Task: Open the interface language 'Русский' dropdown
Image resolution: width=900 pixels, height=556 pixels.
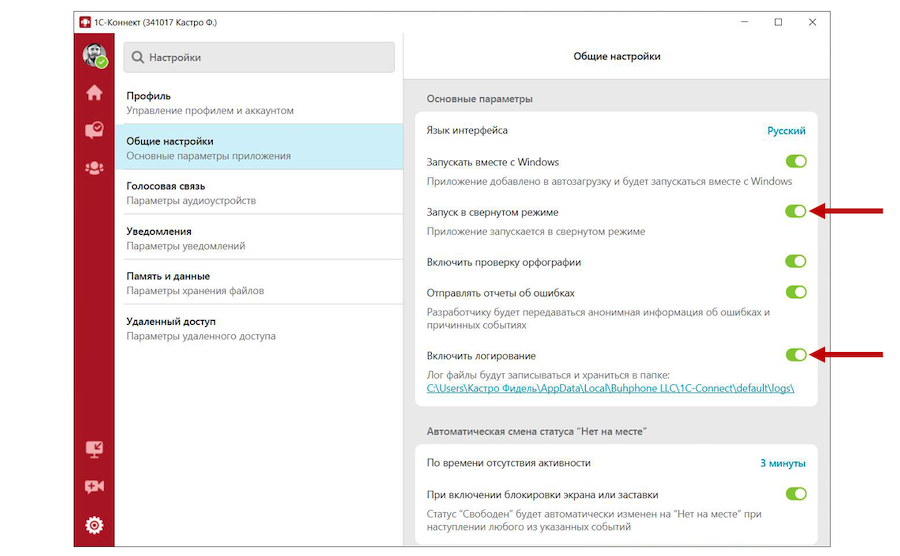Action: click(x=785, y=130)
